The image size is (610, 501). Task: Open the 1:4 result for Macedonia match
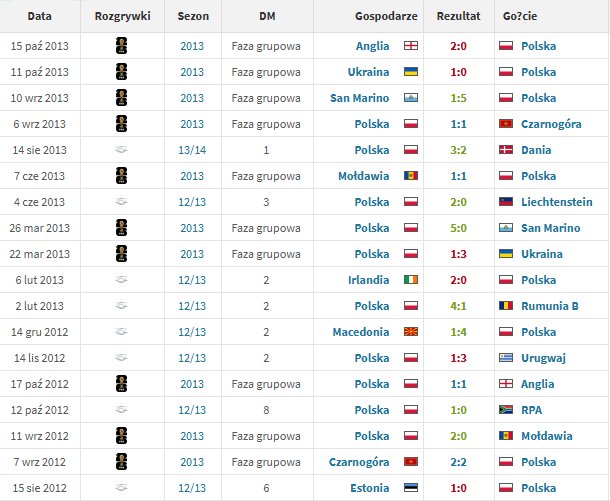click(458, 332)
